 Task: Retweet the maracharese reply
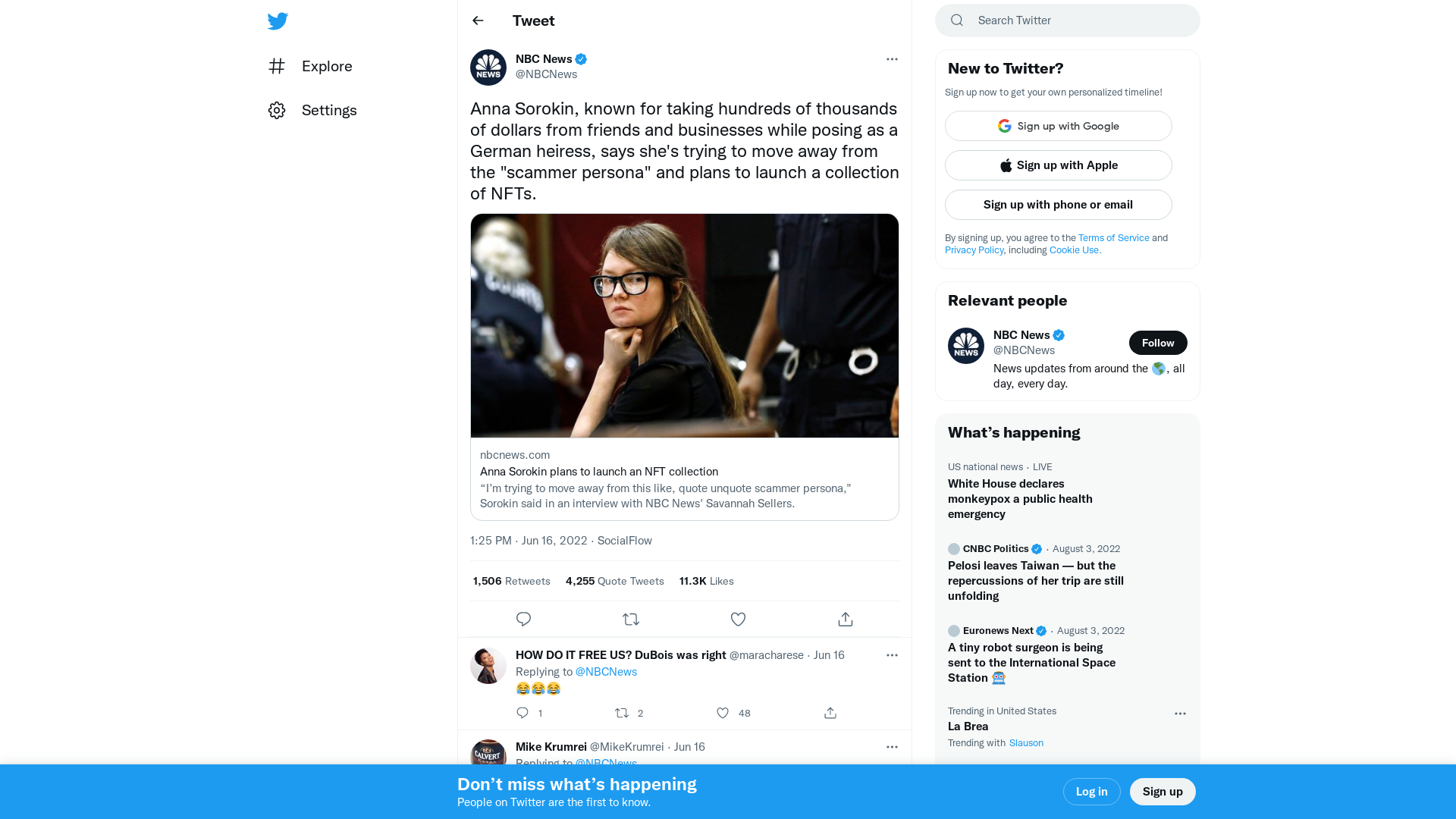(x=622, y=713)
